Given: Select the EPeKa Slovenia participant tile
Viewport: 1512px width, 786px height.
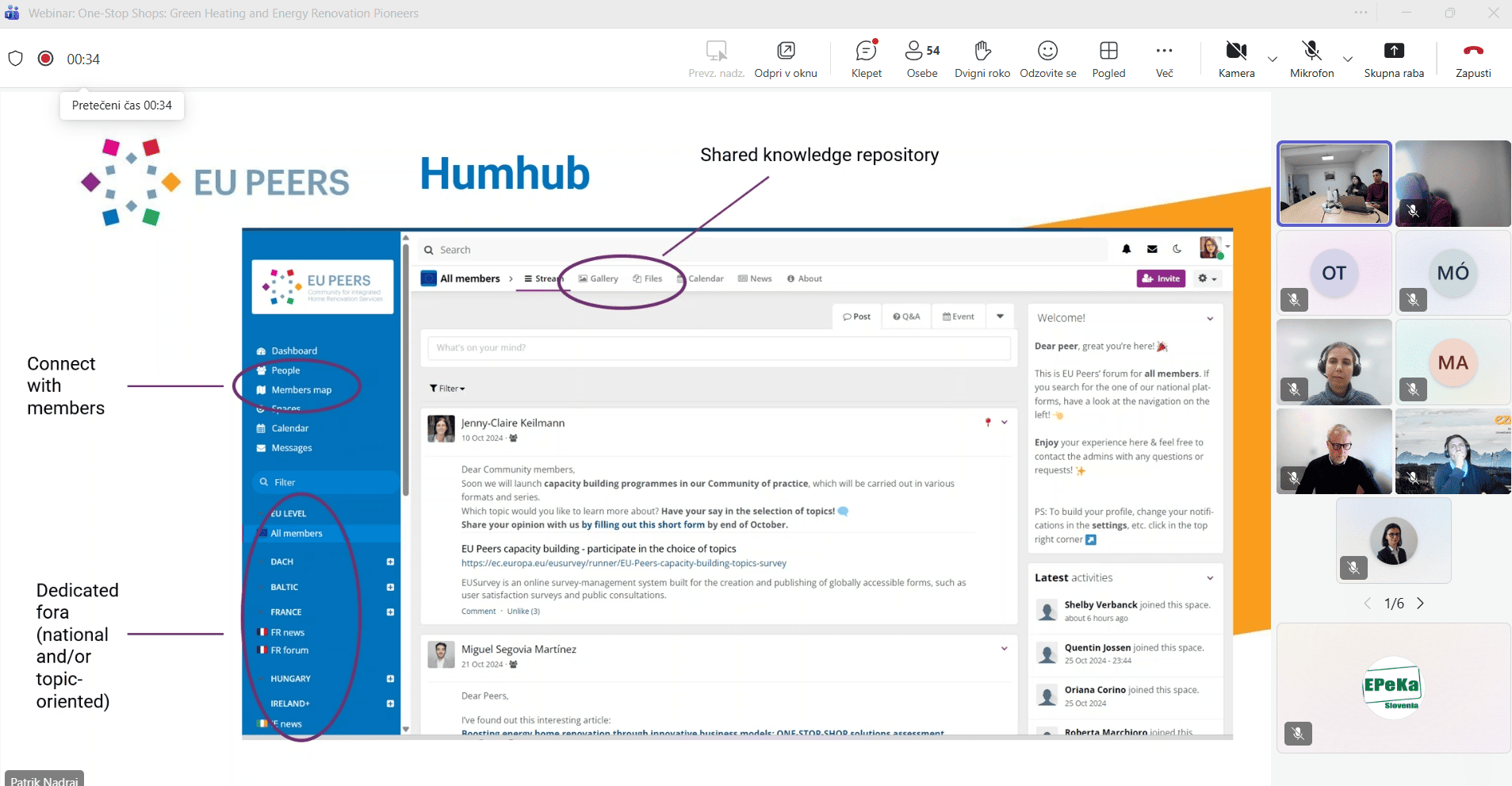Looking at the screenshot, I should pyautogui.click(x=1392, y=687).
